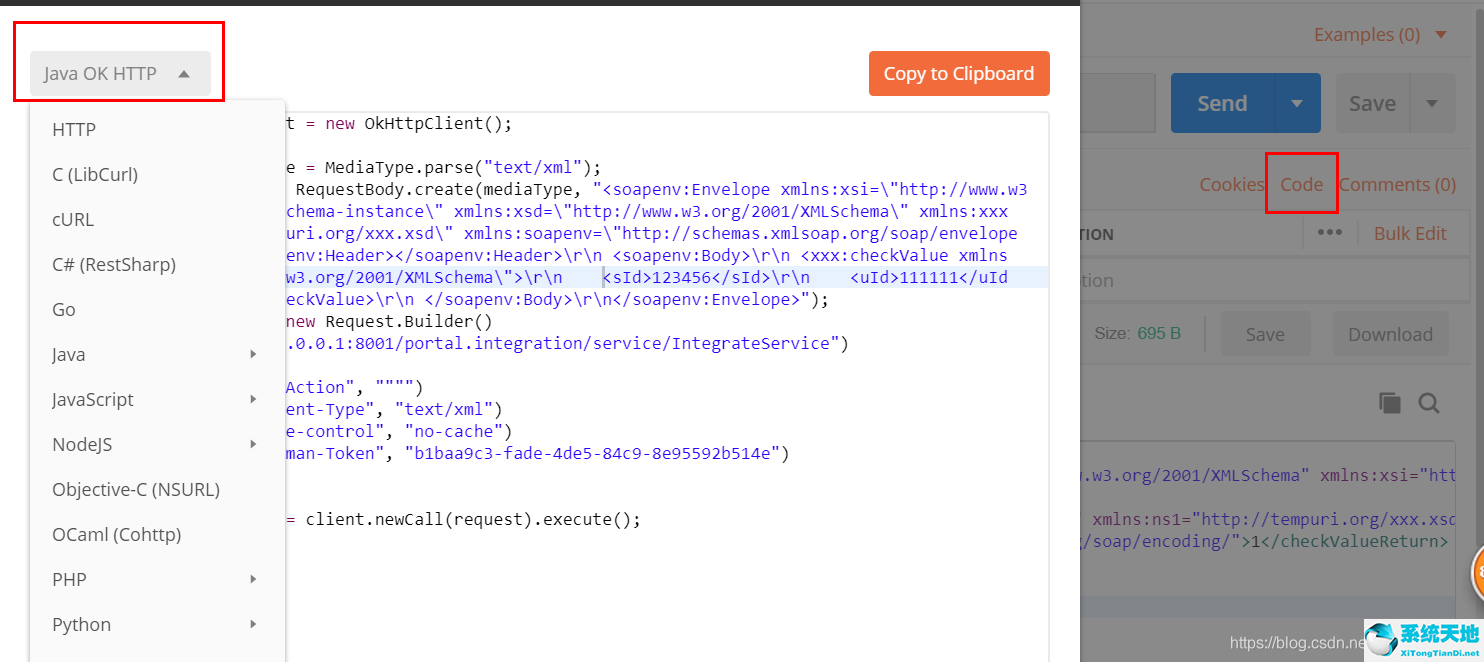1484x662 pixels.
Task: Expand the PHP language submenu
Action: point(150,579)
